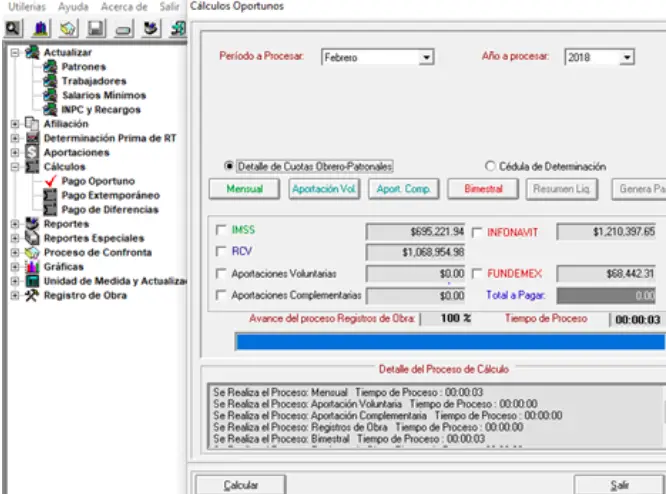Open the Utilerías menu
Image resolution: width=666 pixels, height=494 pixels.
(27, 7)
